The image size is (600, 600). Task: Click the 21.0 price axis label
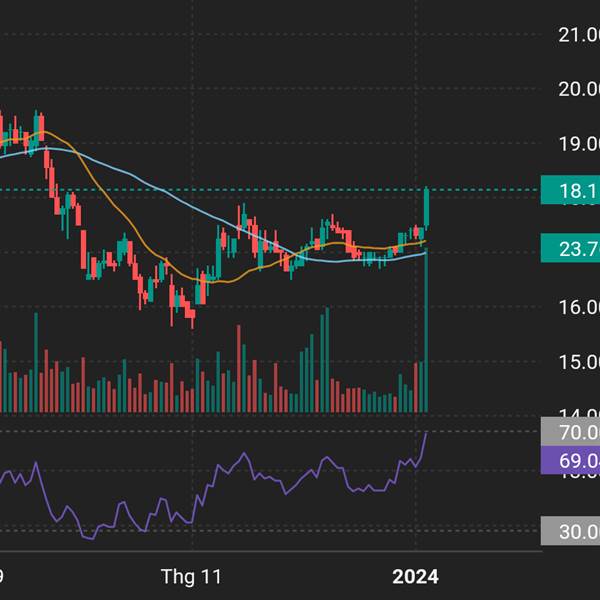click(579, 35)
